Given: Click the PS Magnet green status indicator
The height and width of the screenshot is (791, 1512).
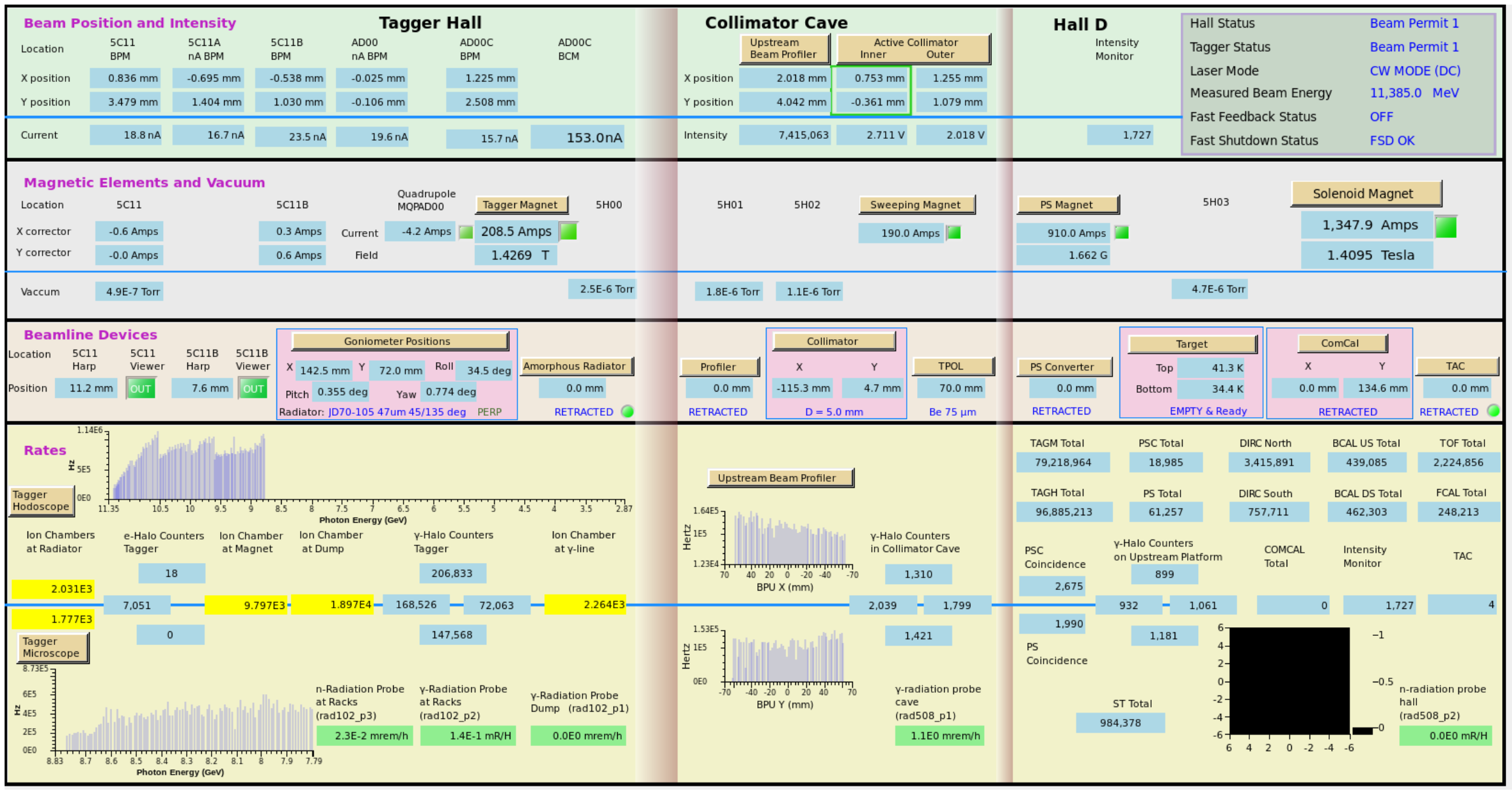Looking at the screenshot, I should (1122, 232).
